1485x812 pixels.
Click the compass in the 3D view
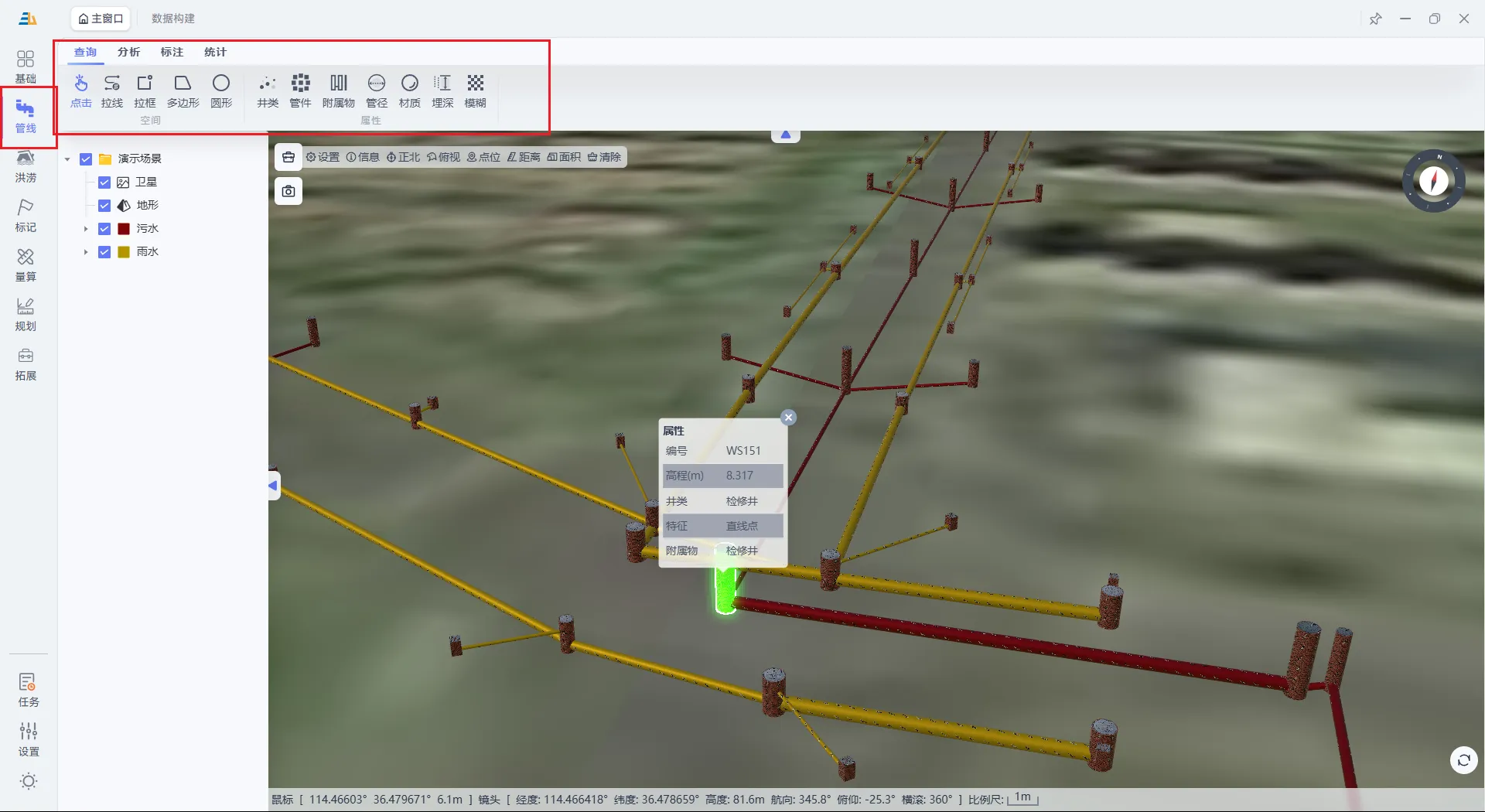click(x=1433, y=181)
